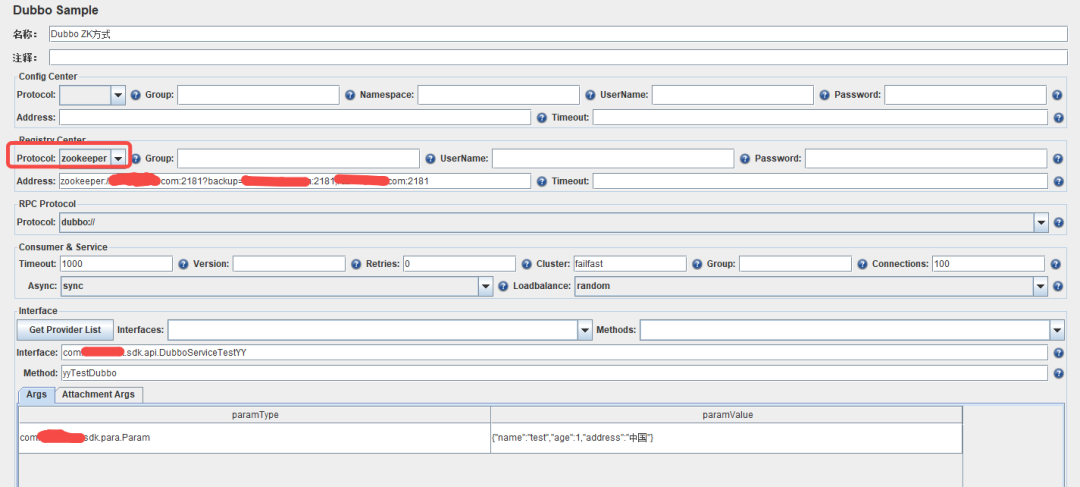Screen dimensions: 1080x487
Task: Click paramValue column header
Action: 727,415
